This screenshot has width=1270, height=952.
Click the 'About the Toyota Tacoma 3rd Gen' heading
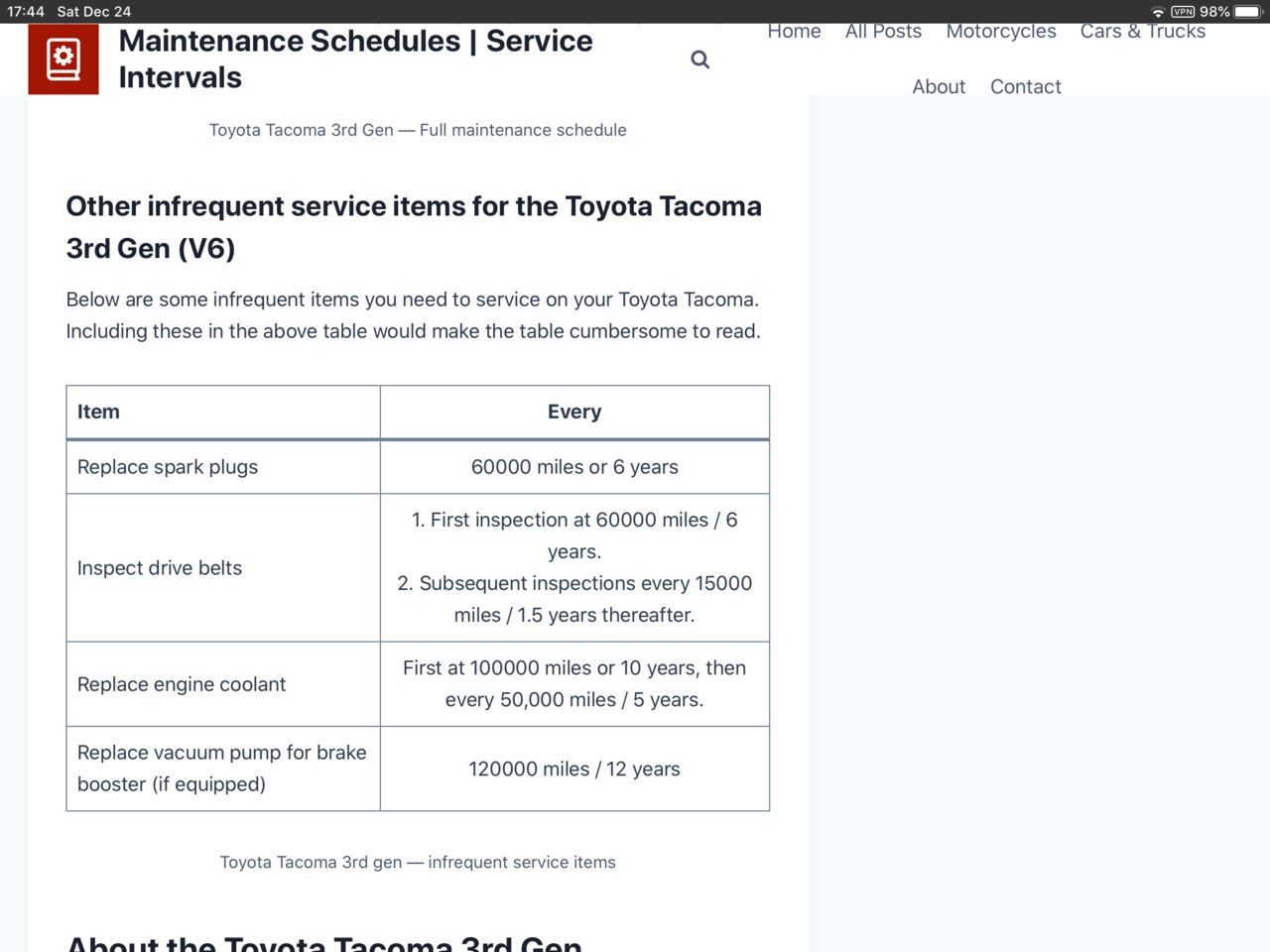click(x=323, y=943)
